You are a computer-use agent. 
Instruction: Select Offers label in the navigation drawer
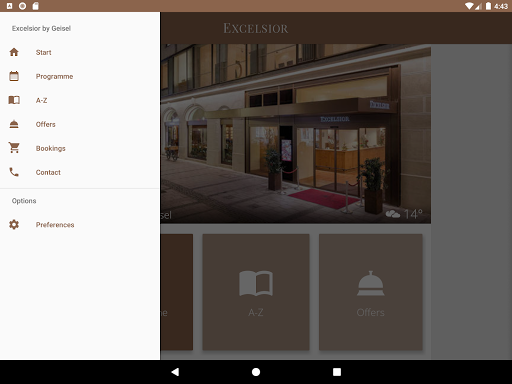click(46, 124)
